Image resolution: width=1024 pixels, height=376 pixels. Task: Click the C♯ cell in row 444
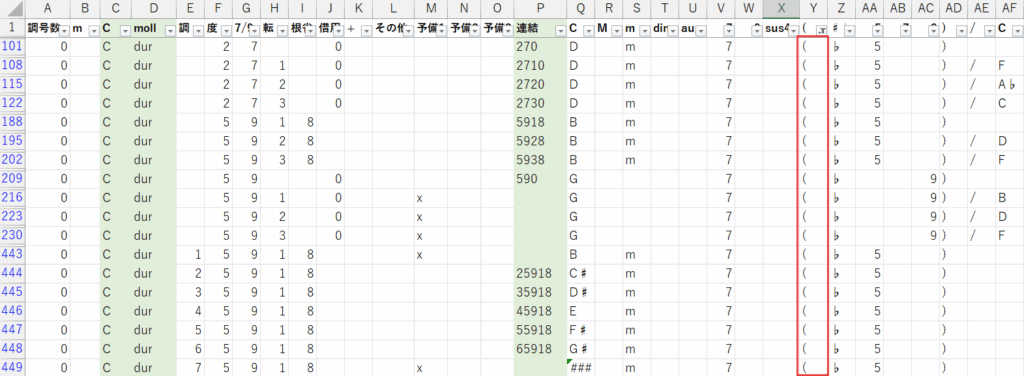pos(581,274)
